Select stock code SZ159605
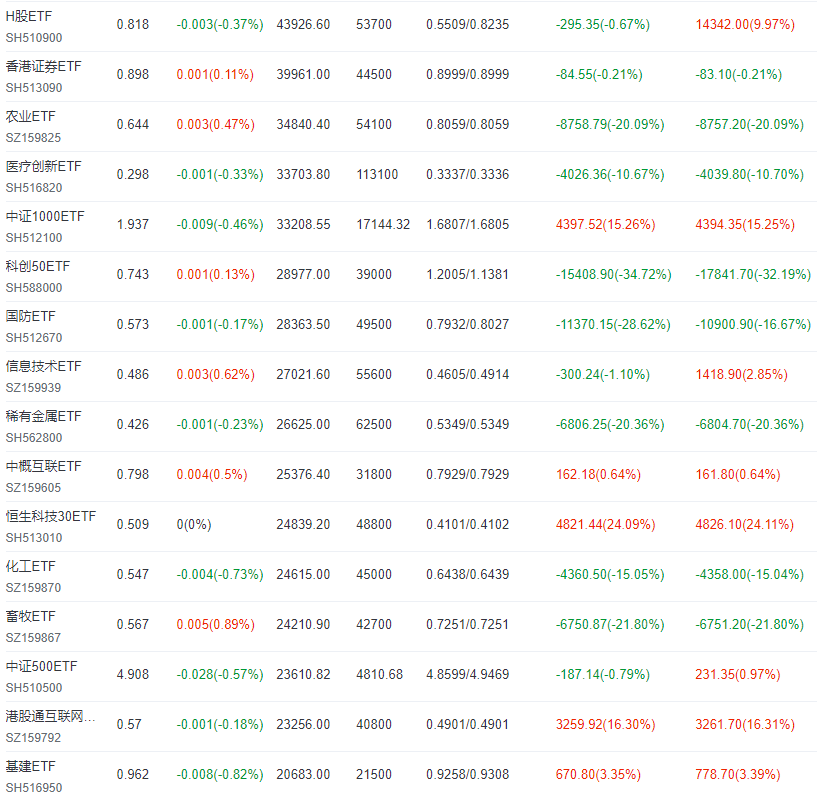Screen dimensions: 817x800 pyautogui.click(x=33, y=488)
